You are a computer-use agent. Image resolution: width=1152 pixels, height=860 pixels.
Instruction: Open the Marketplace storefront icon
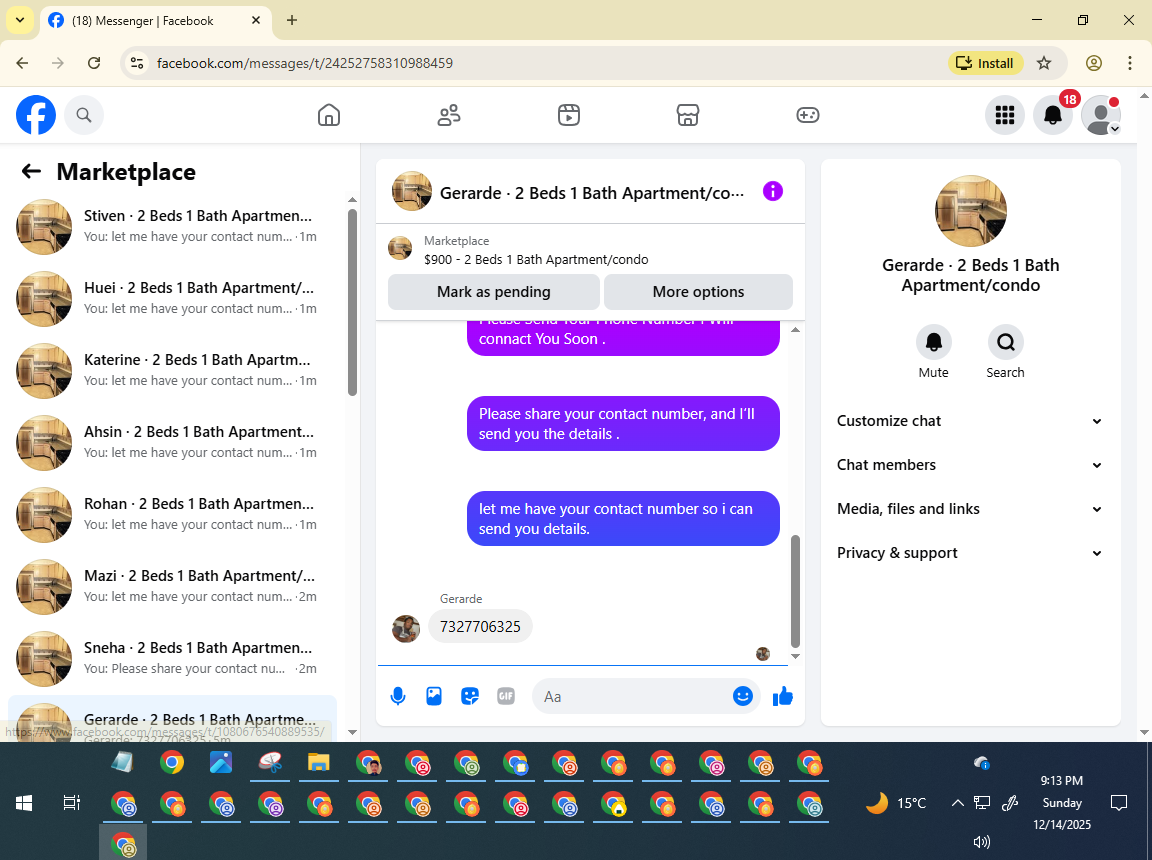pos(688,115)
